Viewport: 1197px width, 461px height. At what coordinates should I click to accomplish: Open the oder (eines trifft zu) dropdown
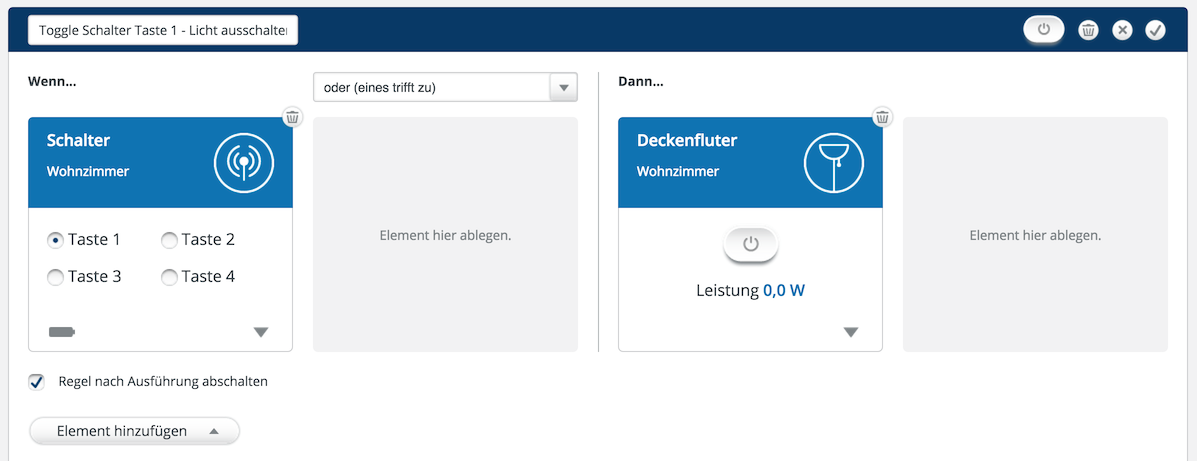445,87
